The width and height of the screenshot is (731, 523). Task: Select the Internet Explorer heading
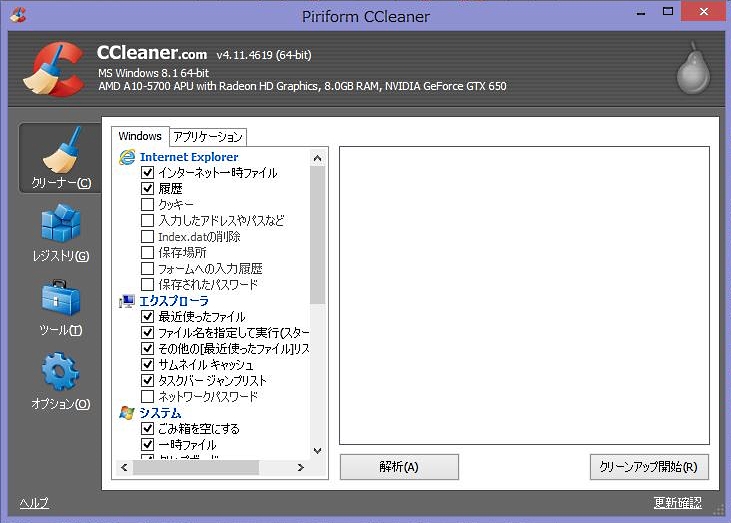pyautogui.click(x=189, y=157)
